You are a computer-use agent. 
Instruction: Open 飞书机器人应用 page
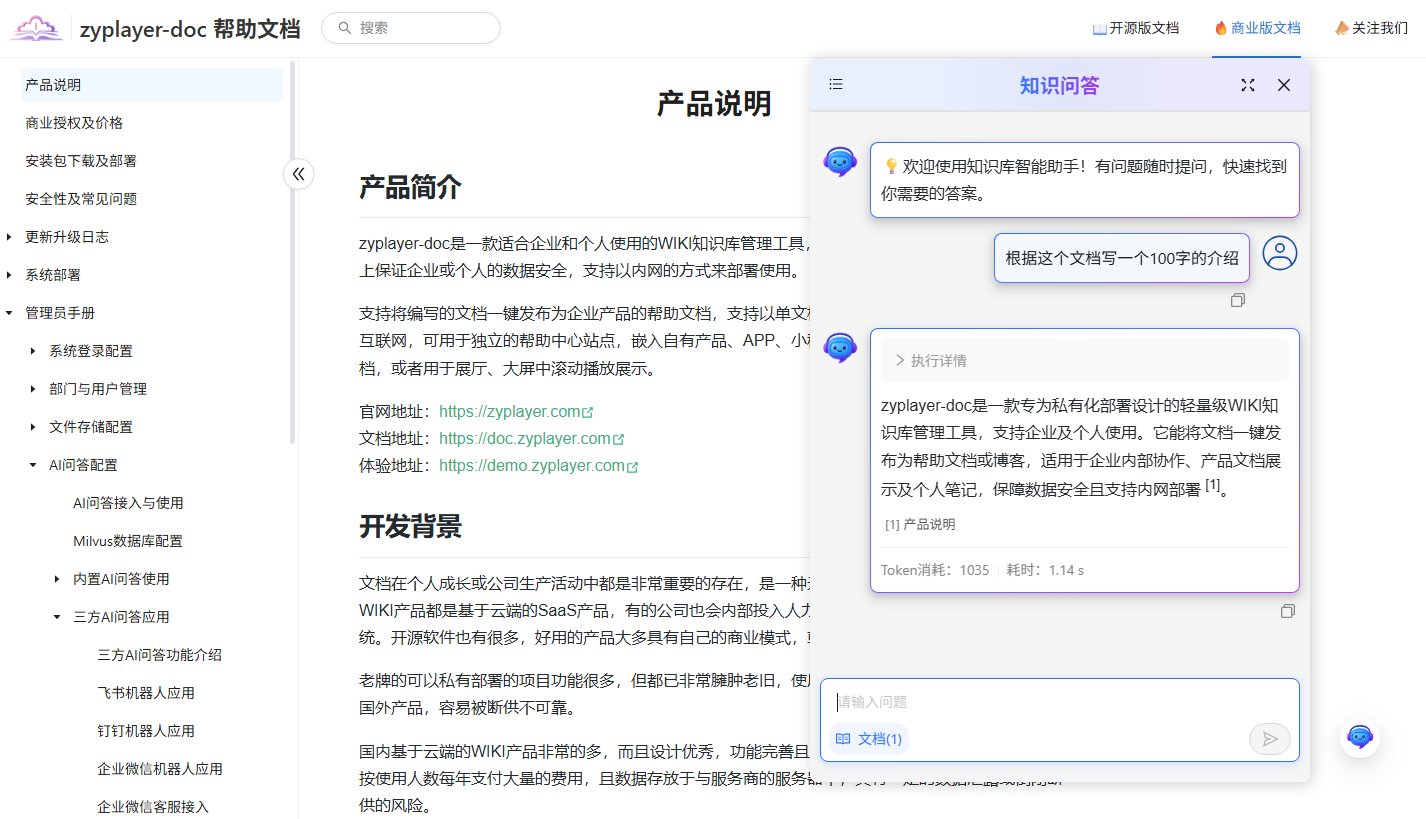[x=146, y=693]
